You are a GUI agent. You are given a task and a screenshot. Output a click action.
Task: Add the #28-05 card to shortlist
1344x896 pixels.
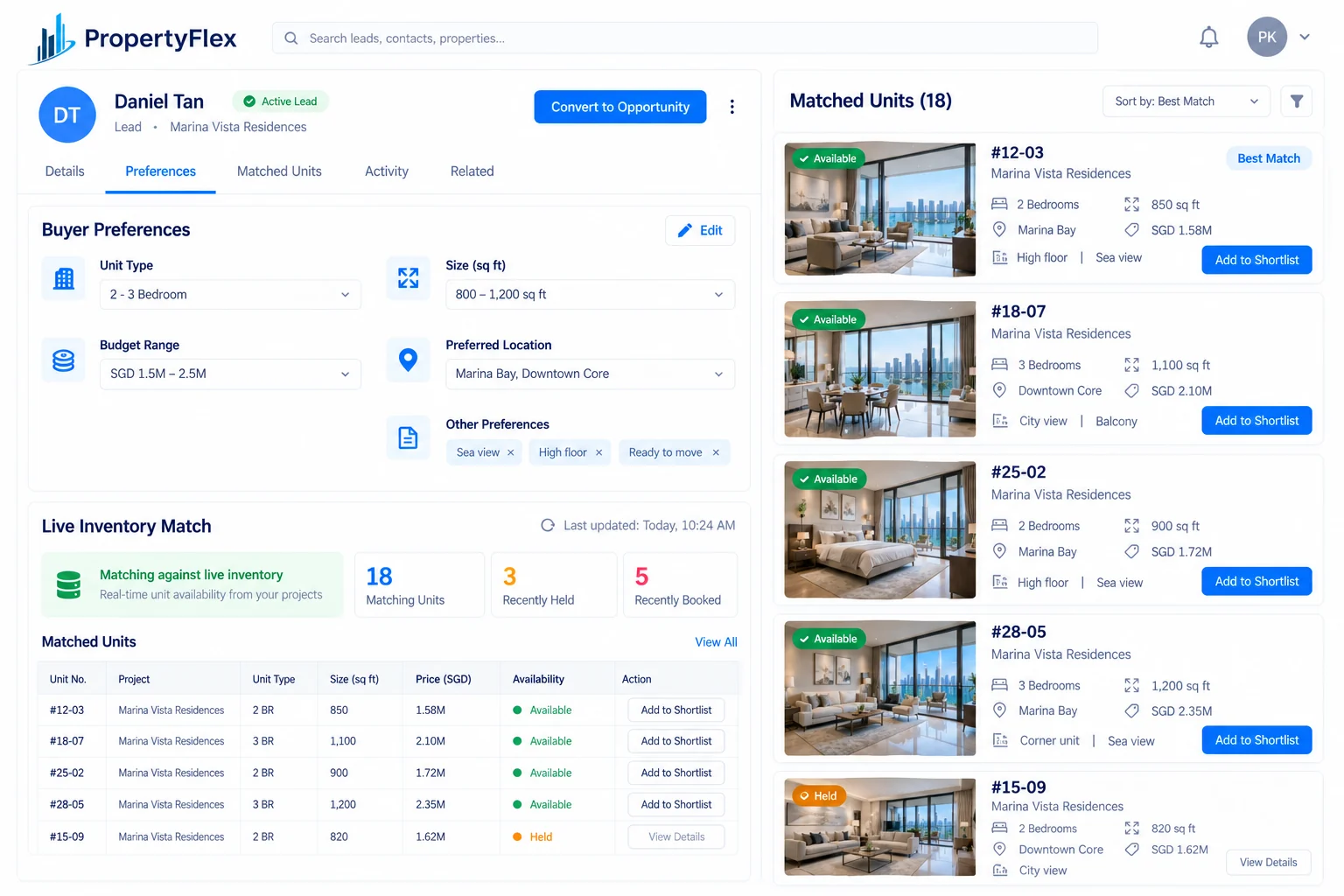[x=1256, y=740]
